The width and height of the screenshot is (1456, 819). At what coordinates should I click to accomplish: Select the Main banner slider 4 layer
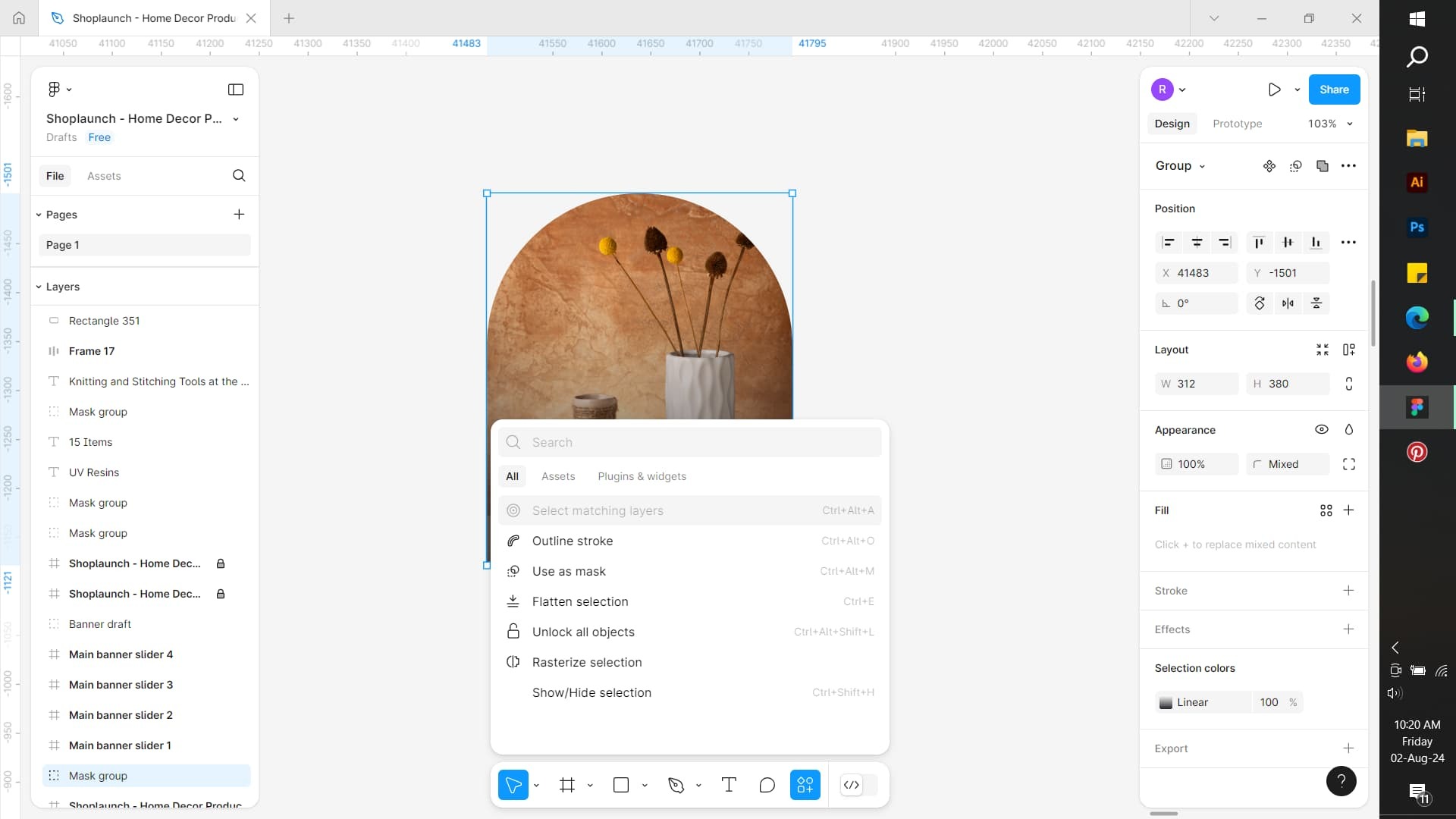click(144, 654)
